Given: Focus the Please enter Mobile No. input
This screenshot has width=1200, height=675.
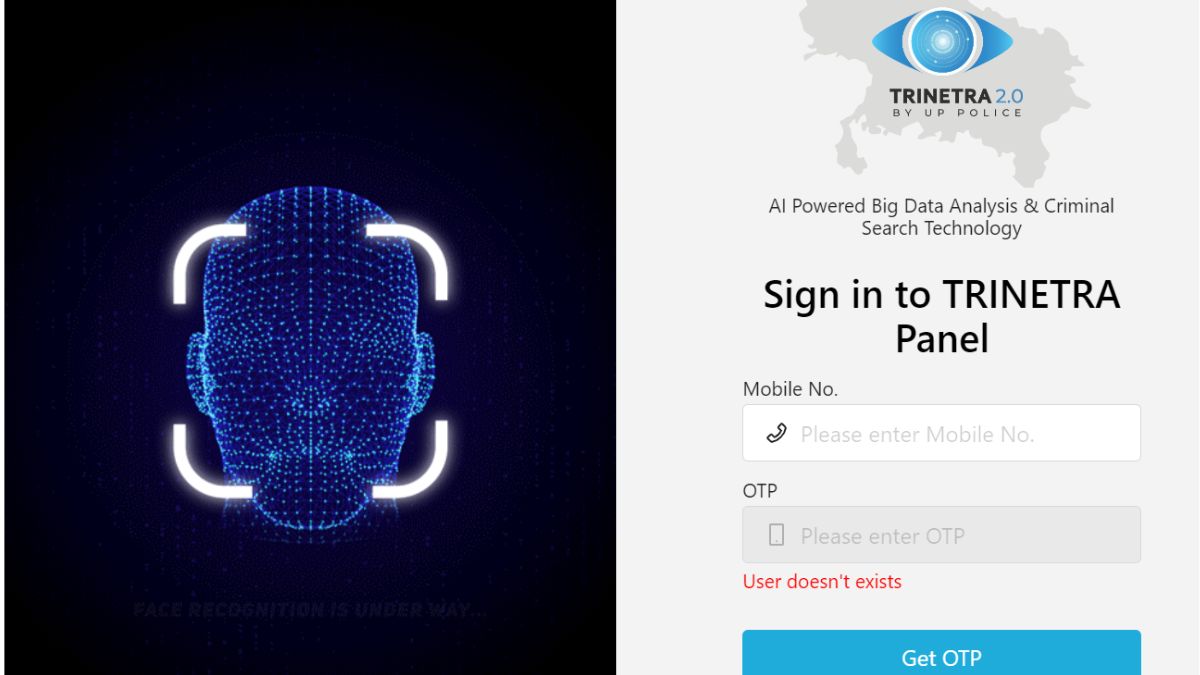Looking at the screenshot, I should point(941,433).
